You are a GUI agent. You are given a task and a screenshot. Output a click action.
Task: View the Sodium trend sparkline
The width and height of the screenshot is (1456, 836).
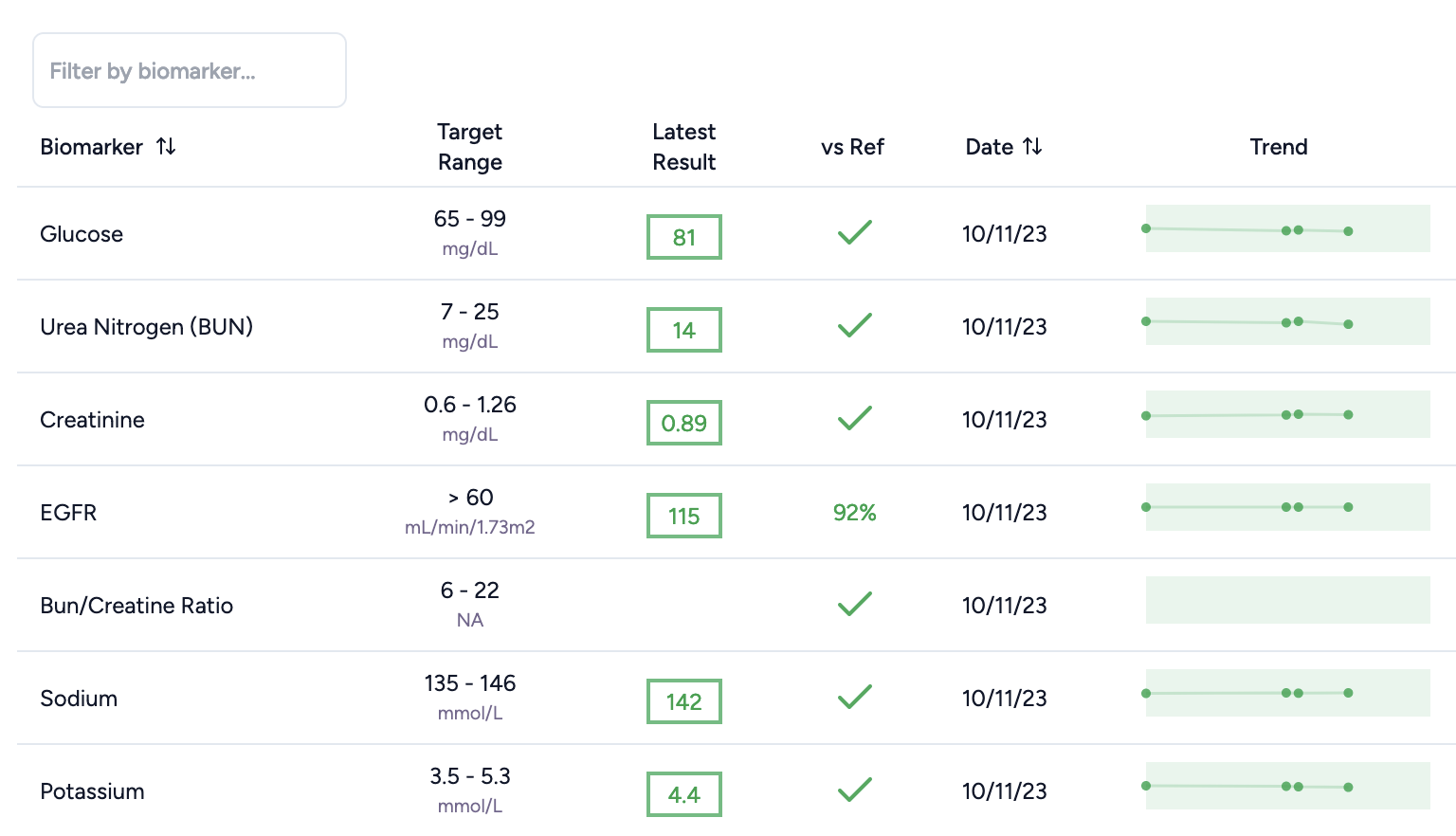pyautogui.click(x=1287, y=693)
